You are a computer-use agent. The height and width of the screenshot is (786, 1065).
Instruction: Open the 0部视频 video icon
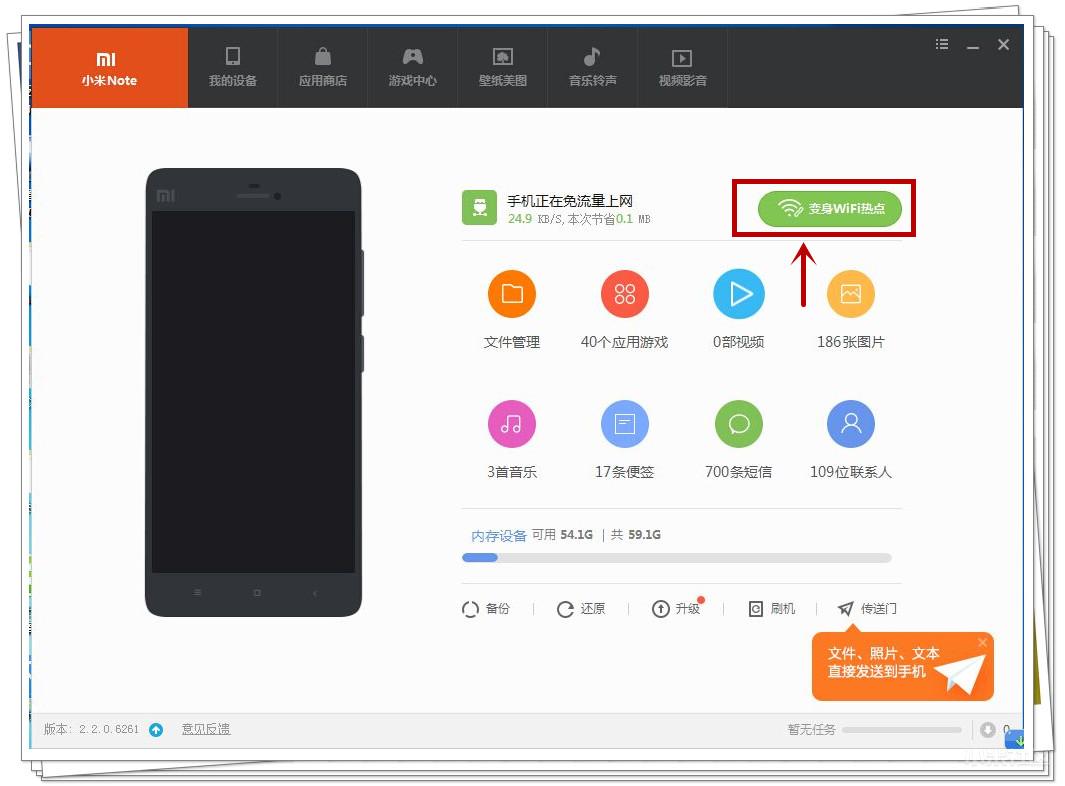[x=738, y=294]
